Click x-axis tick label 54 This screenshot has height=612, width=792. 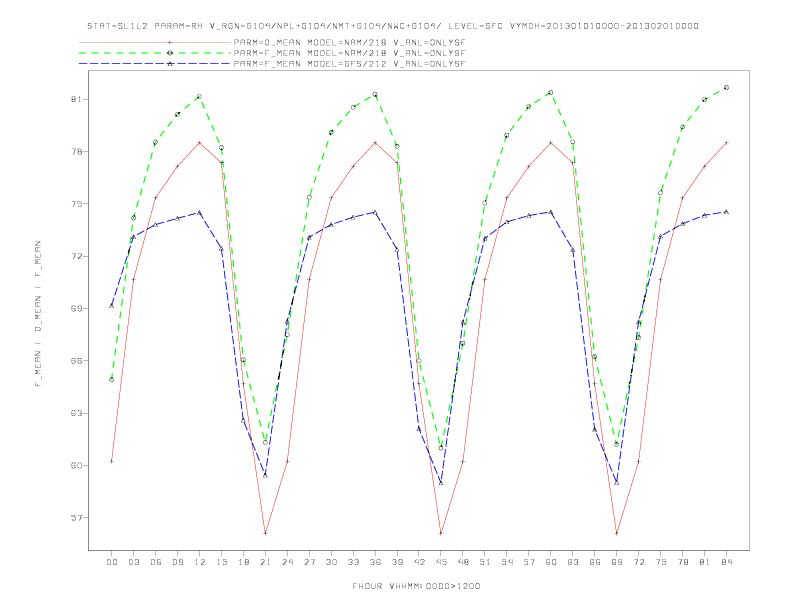click(507, 562)
